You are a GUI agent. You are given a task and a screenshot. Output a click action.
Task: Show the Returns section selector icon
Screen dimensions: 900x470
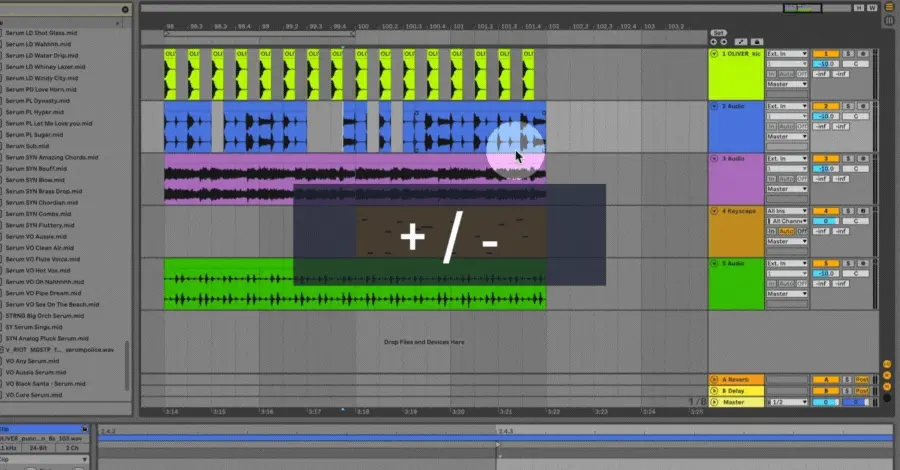click(x=887, y=375)
